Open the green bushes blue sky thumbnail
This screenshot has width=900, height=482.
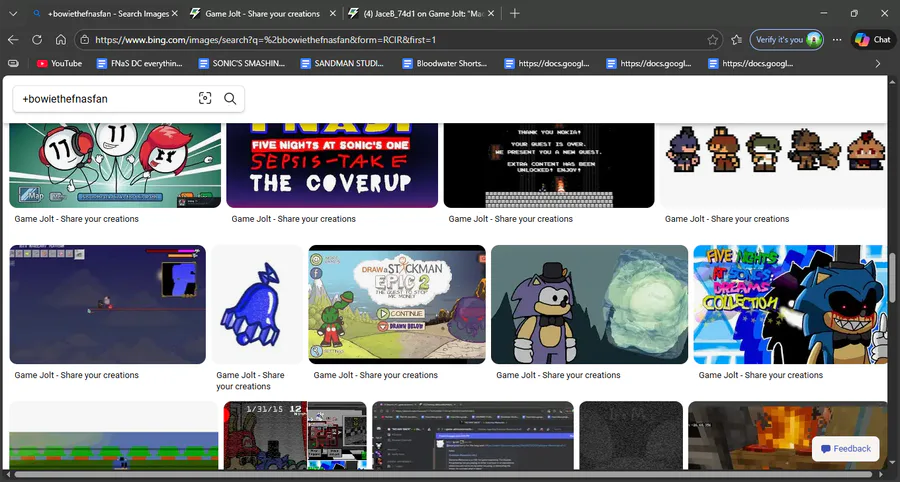114,436
